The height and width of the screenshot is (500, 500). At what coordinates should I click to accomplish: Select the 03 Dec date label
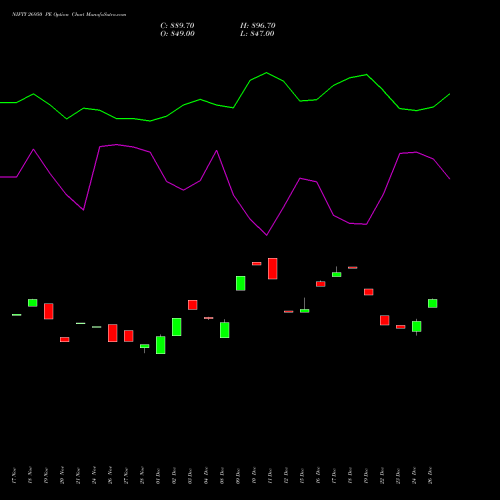pos(190,476)
